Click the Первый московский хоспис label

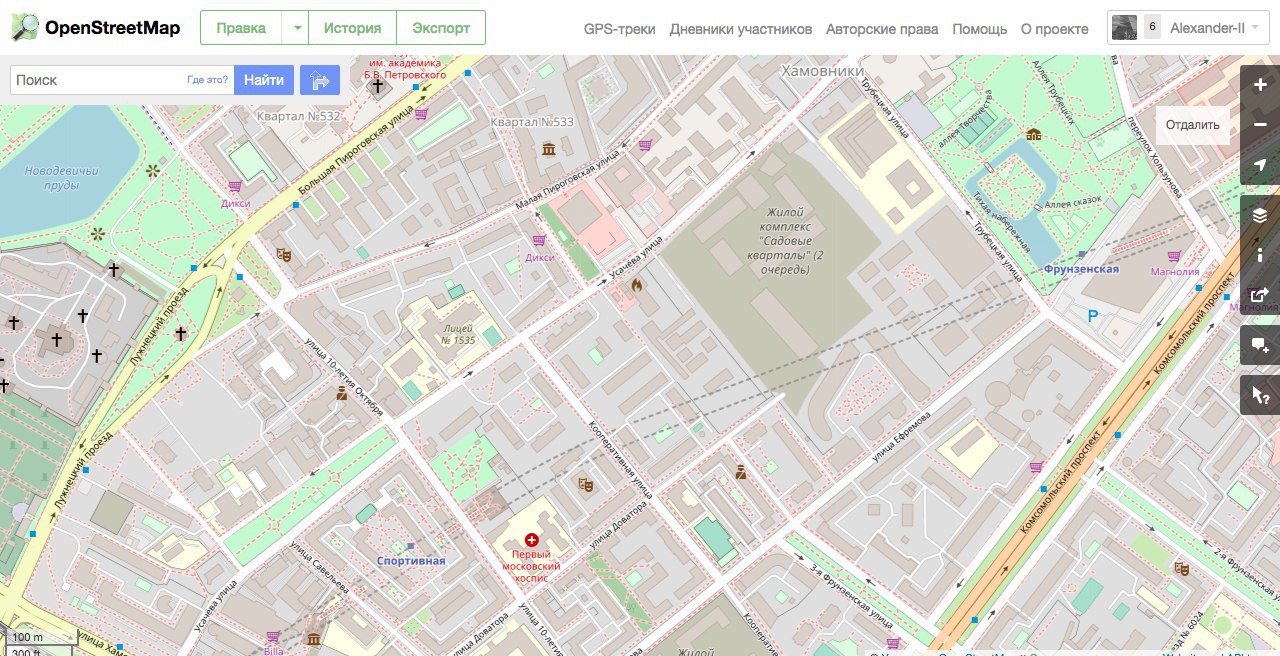531,566
